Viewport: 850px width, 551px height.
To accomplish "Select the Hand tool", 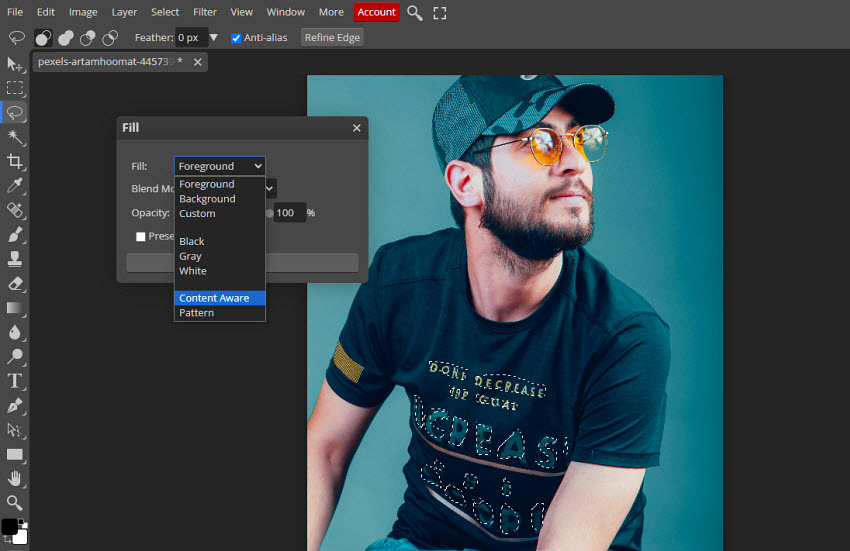I will click(15, 478).
